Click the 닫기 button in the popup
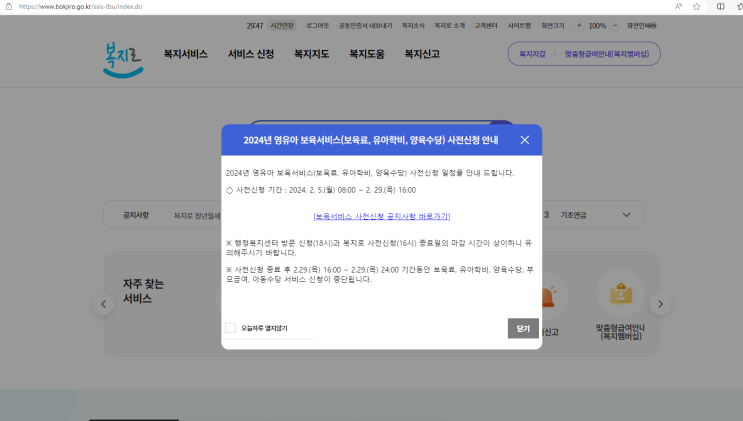Viewport: 743px width, 421px height. pyautogui.click(x=523, y=328)
